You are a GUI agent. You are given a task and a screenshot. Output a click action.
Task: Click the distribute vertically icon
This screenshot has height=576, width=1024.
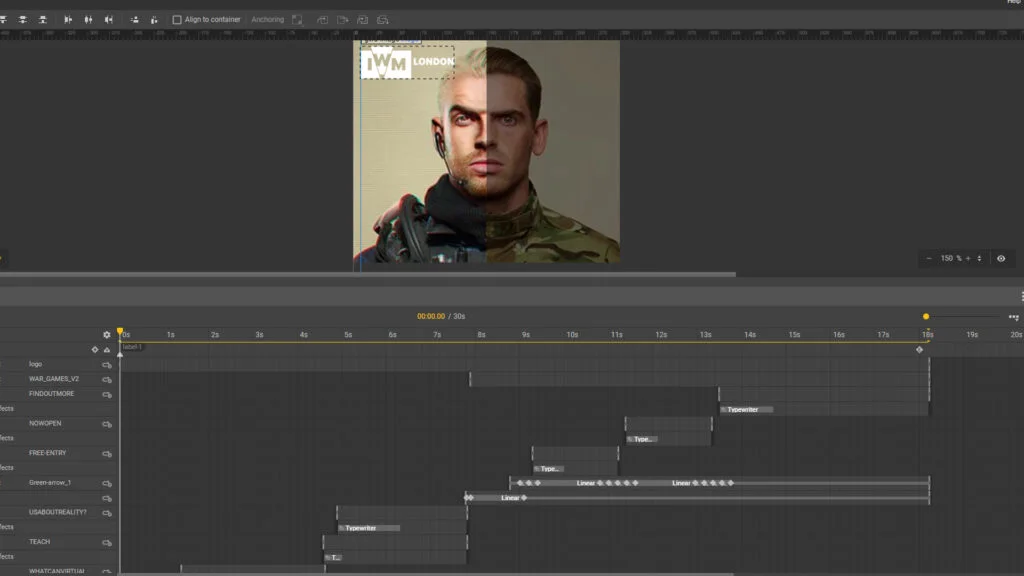(154, 20)
